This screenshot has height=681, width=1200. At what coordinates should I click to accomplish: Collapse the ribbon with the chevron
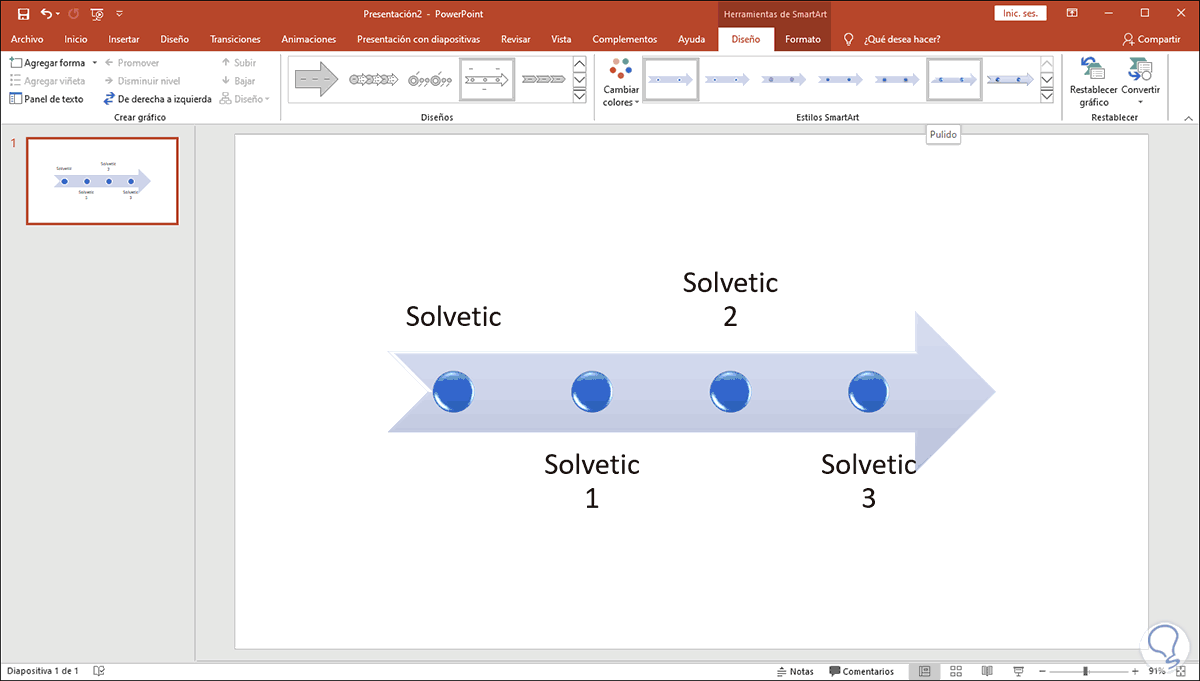coord(1186,116)
